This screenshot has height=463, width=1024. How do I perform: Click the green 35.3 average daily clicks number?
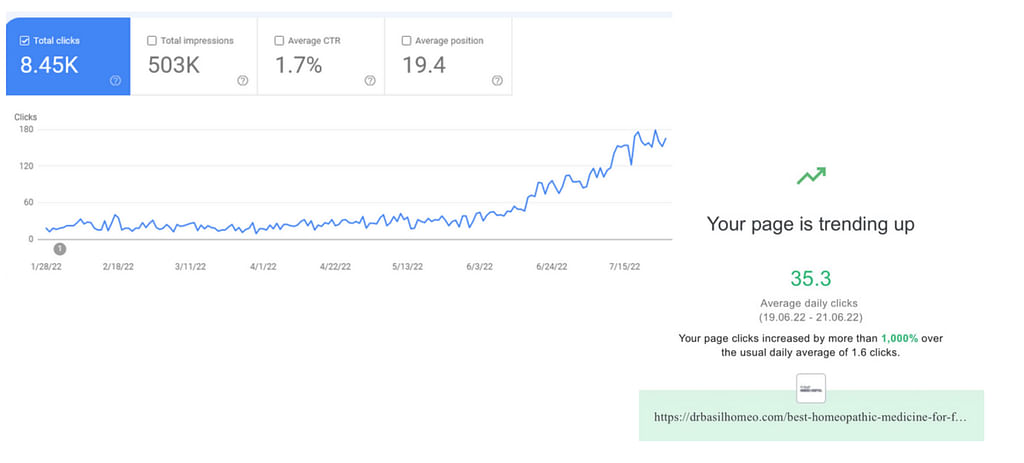point(811,278)
